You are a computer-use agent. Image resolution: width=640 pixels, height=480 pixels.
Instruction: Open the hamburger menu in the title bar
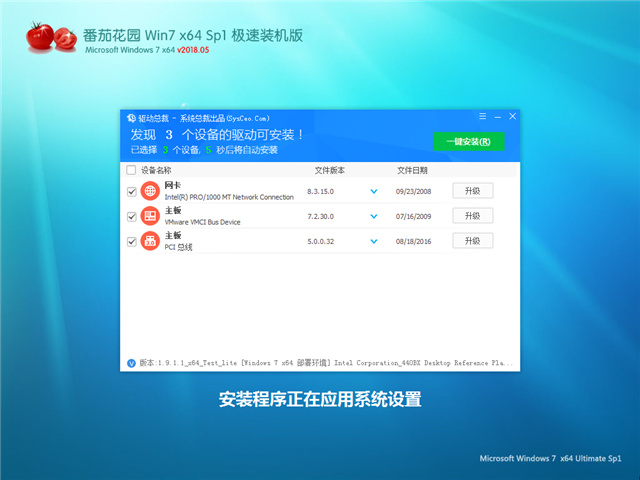[x=482, y=116]
